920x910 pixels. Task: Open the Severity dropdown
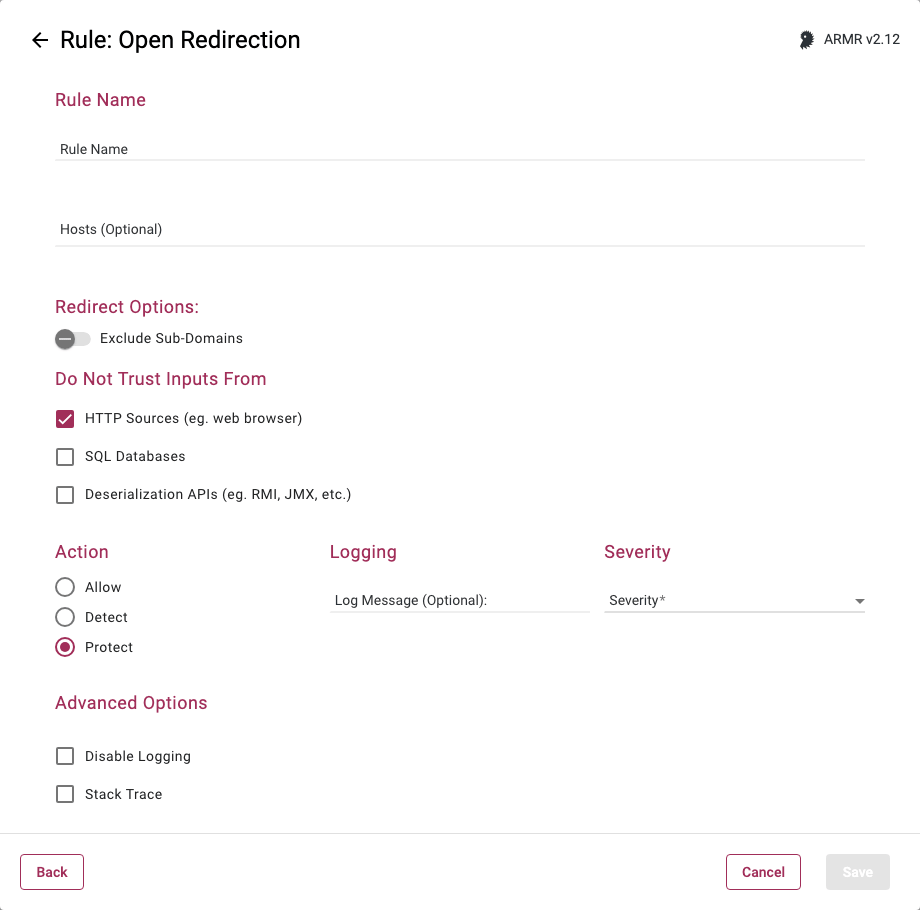(733, 600)
